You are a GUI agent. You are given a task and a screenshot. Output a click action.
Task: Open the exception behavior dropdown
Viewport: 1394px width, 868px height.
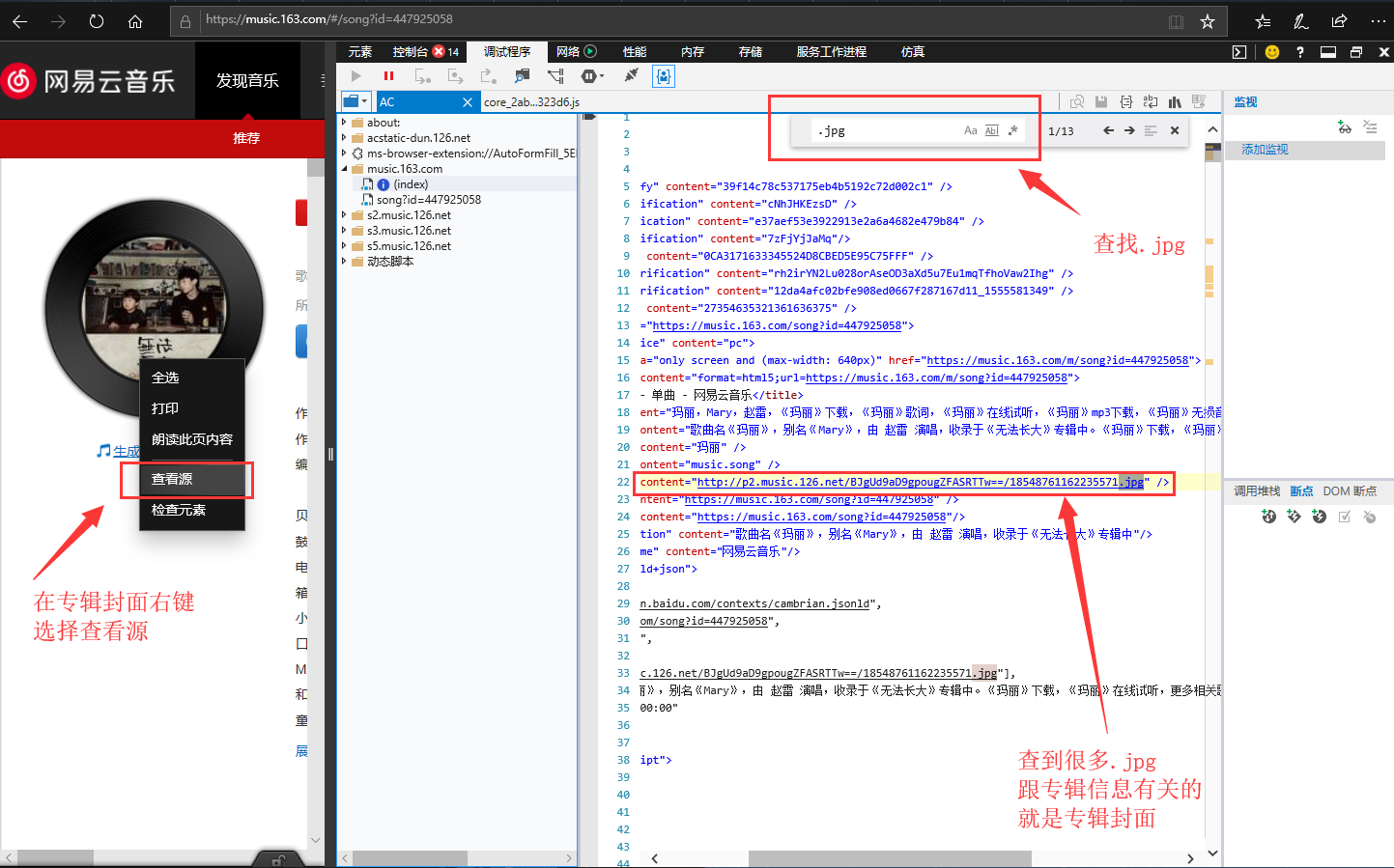coord(592,75)
